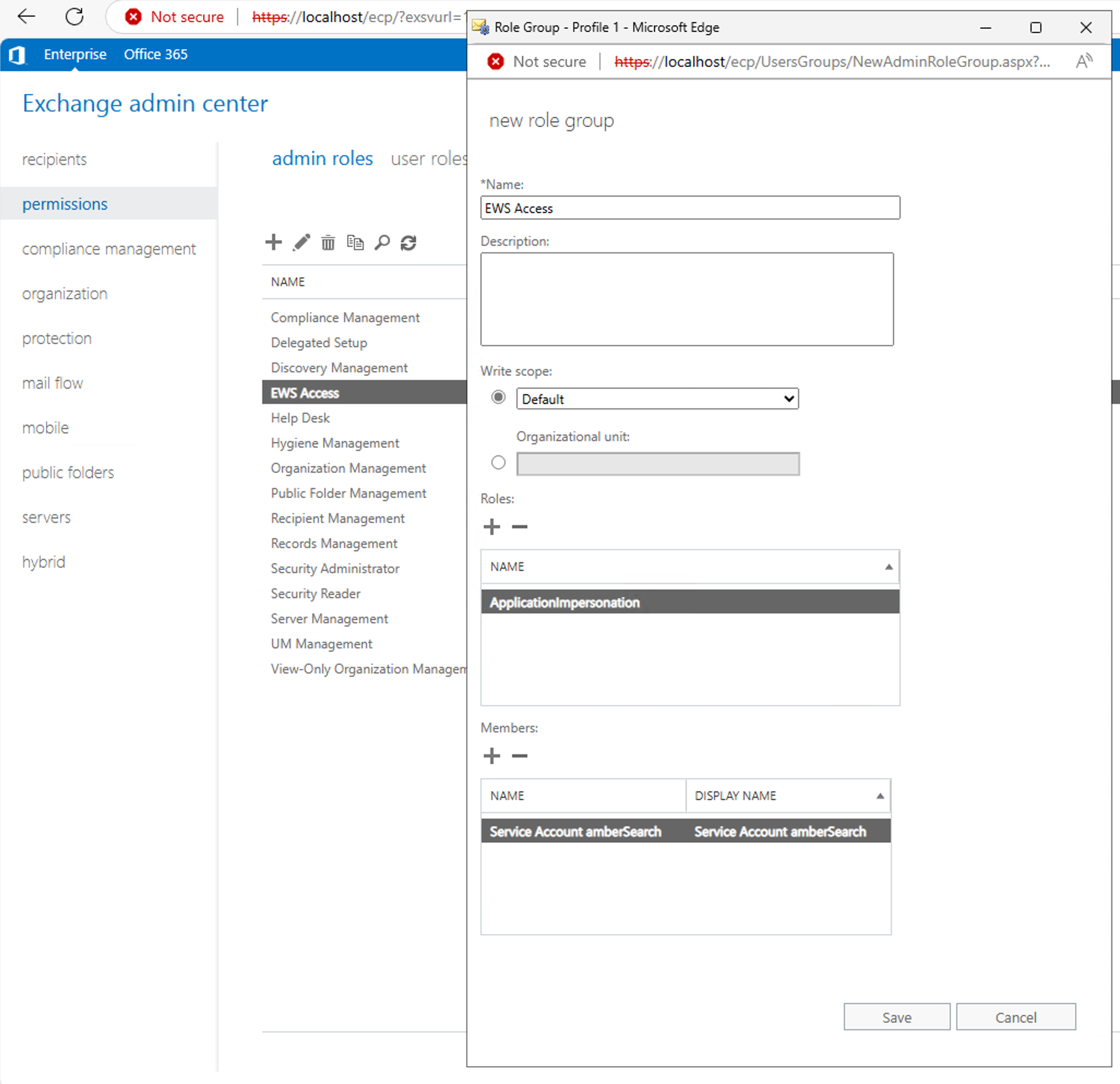Viewport: 1120px width, 1084px height.
Task: Select Organization Management in role list
Action: [x=348, y=468]
